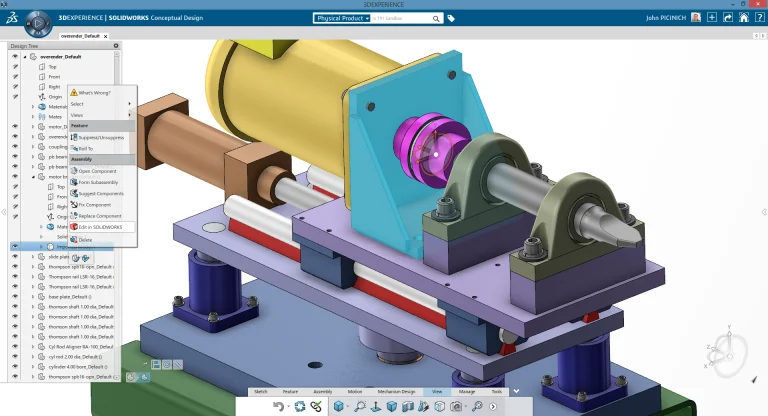768x416 pixels.
Task: Toggle eye icon for overender_Default root
Action: [x=15, y=56]
